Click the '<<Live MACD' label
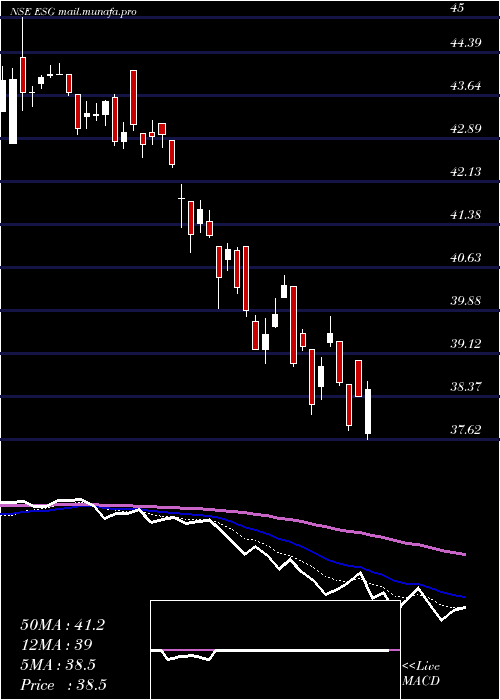Image resolution: width=500 pixels, height=700 pixels. click(421, 674)
